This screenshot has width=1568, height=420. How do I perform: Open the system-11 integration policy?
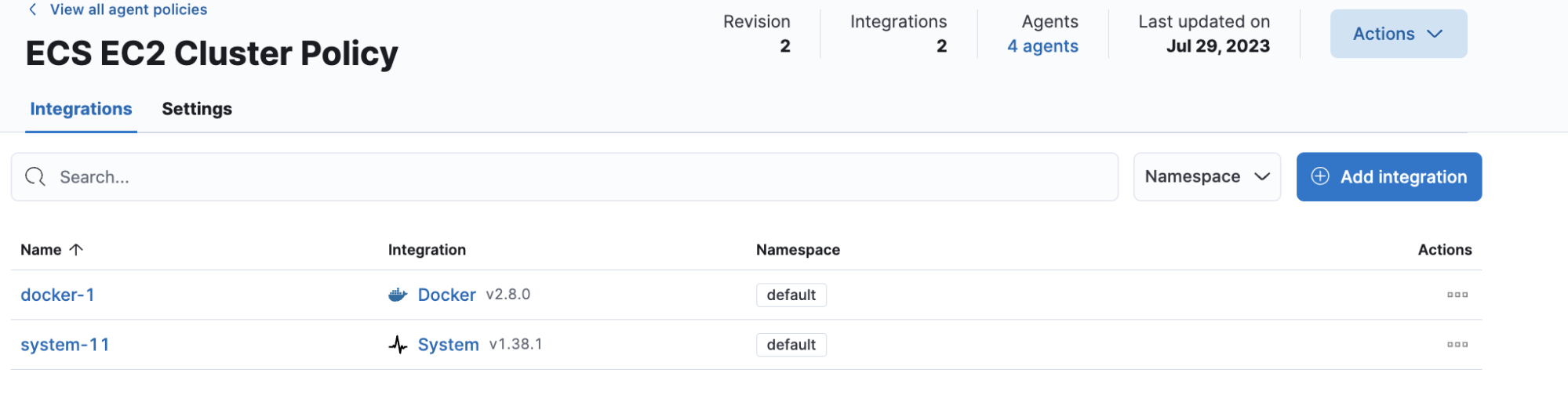(x=65, y=345)
